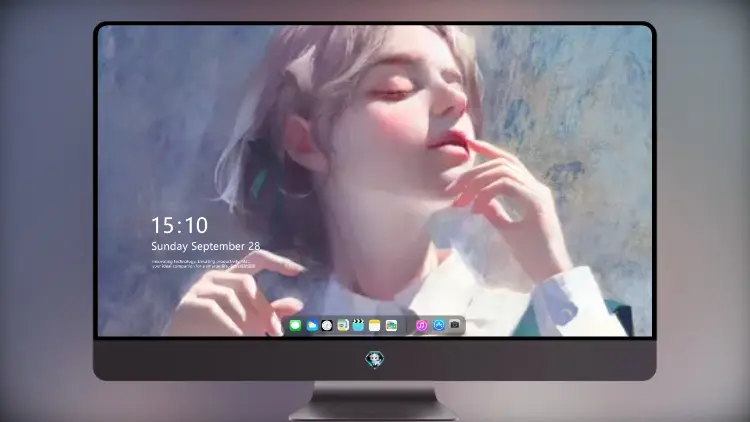The image size is (750, 422).
Task: Open the Weather app in dock
Action: click(311, 326)
